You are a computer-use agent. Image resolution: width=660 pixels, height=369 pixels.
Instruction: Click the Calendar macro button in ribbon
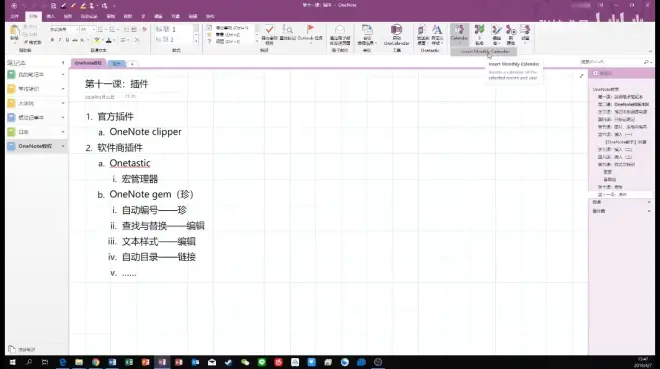tap(459, 34)
